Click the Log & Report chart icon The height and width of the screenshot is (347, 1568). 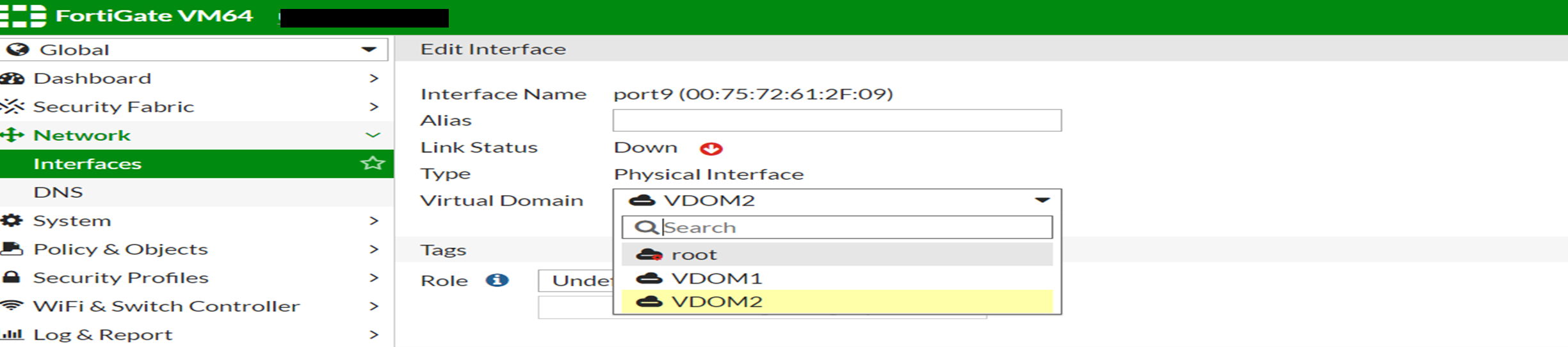[12, 334]
